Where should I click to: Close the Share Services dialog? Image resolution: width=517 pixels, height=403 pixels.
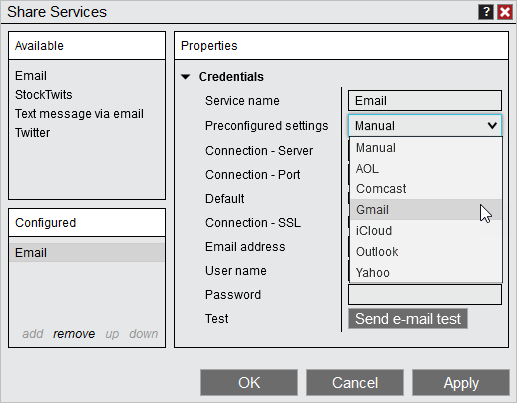(x=505, y=12)
